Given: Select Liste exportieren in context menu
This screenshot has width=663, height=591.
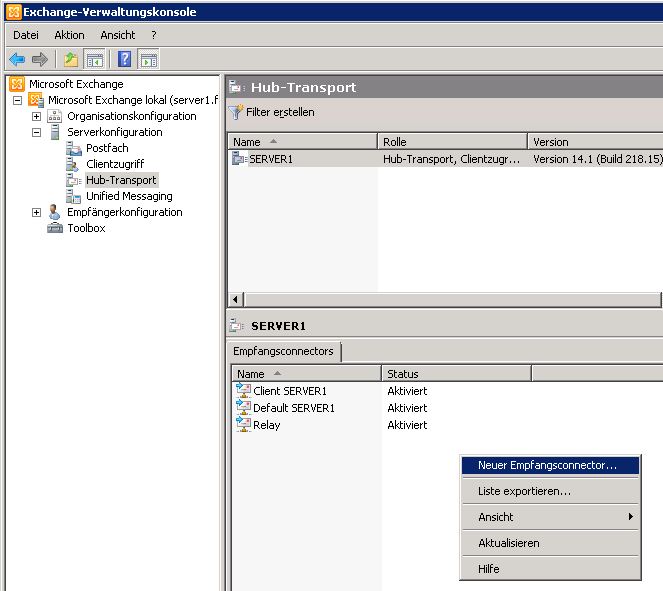Looking at the screenshot, I should click(524, 491).
